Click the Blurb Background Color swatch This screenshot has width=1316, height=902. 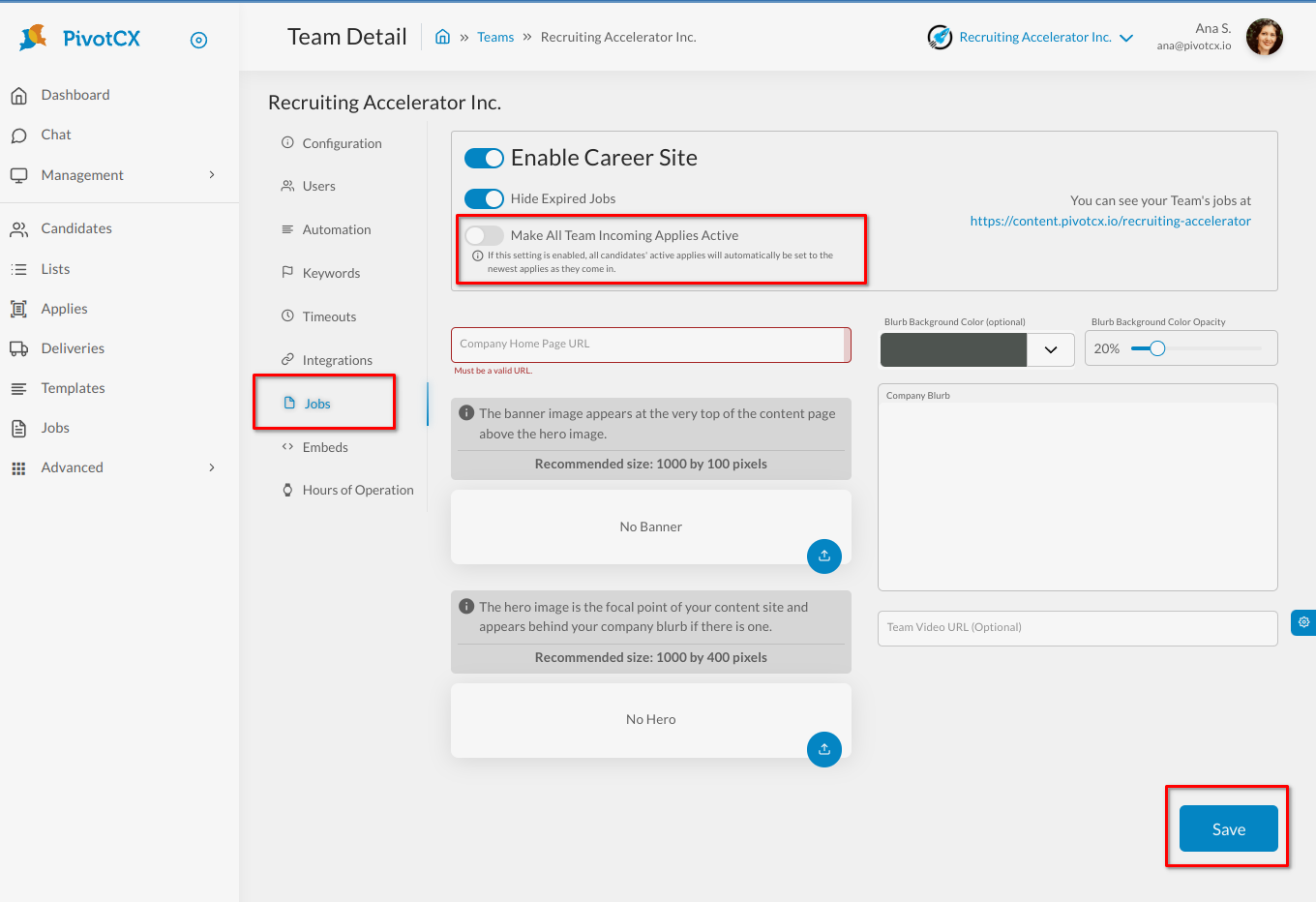pyautogui.click(x=953, y=349)
